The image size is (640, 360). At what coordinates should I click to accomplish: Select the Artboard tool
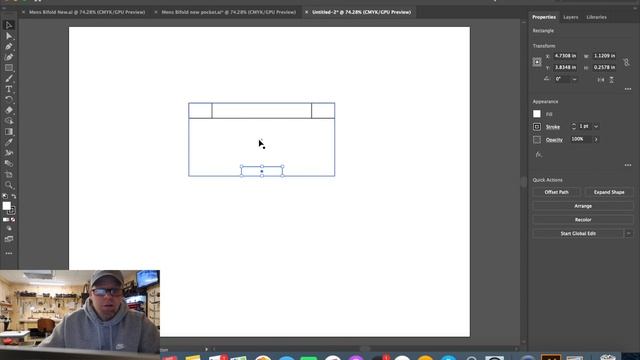(9, 174)
